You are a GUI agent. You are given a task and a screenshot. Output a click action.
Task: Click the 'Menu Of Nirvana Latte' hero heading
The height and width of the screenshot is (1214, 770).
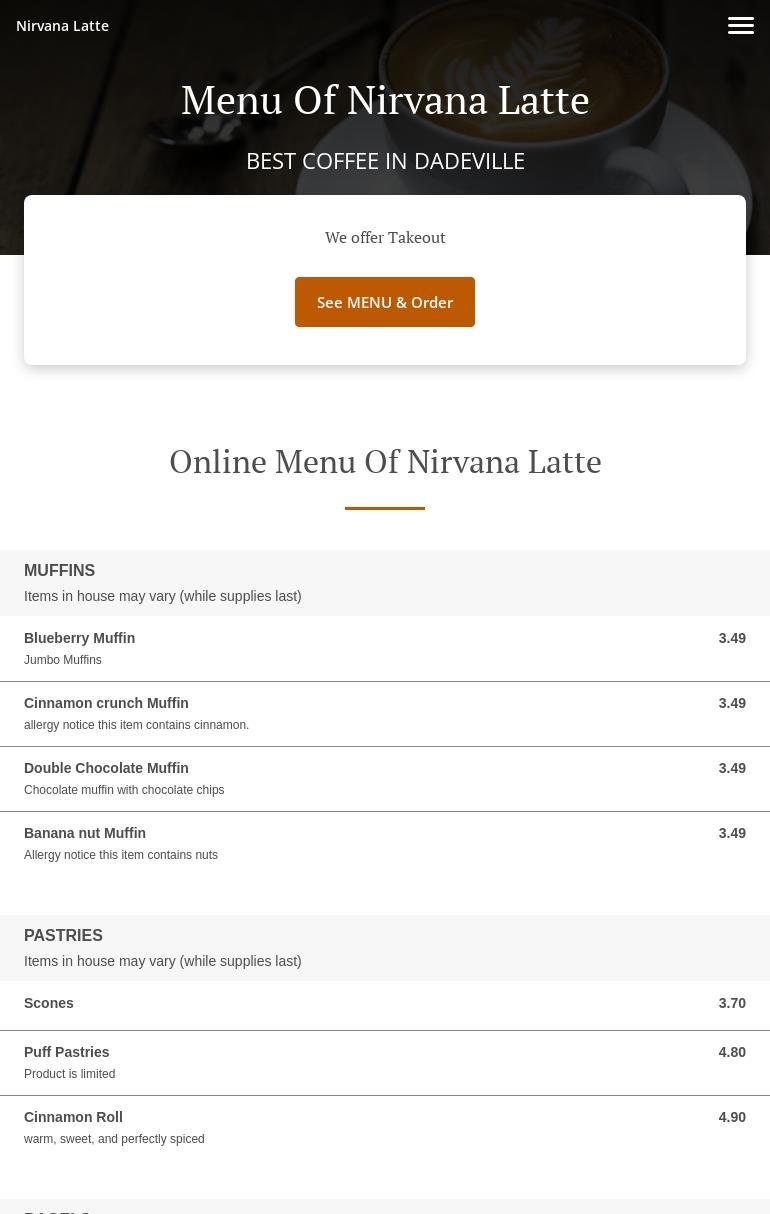[385, 100]
